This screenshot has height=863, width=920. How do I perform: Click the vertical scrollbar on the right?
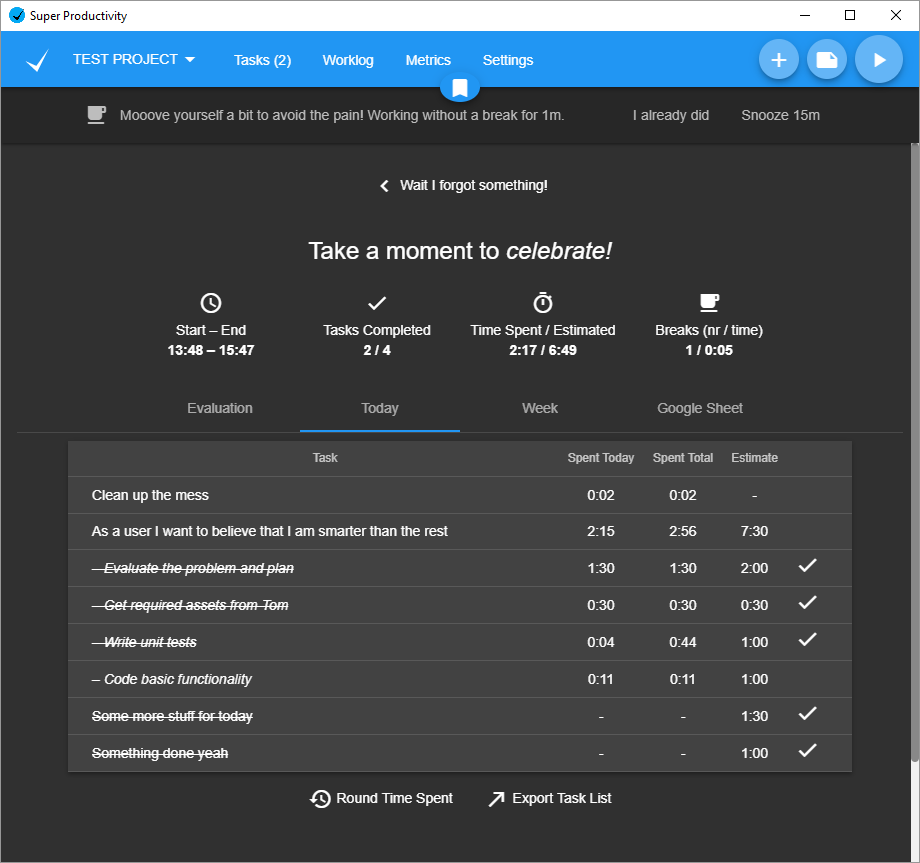[x=914, y=450]
